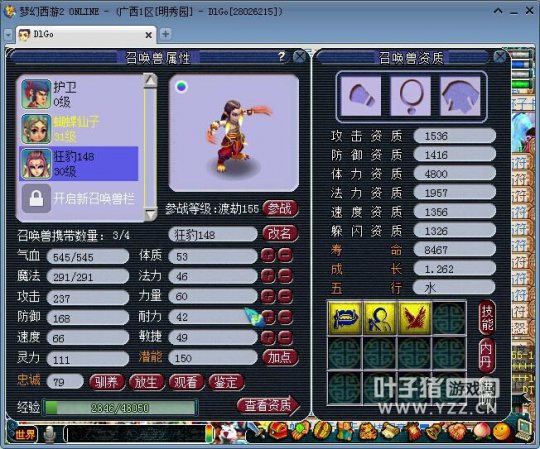The image size is (540, 449).
Task: Decrease 力量 with the minus button
Action: pyautogui.click(x=285, y=296)
